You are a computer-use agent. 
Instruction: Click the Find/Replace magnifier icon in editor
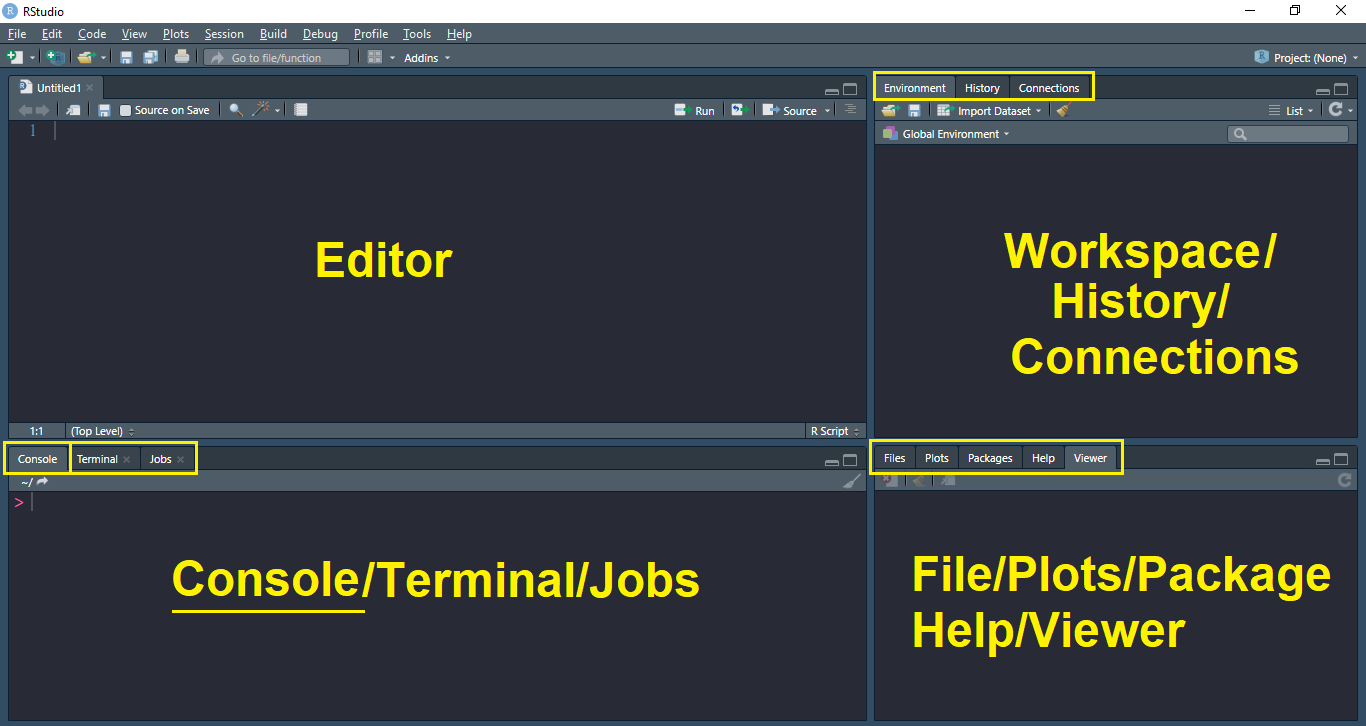236,110
